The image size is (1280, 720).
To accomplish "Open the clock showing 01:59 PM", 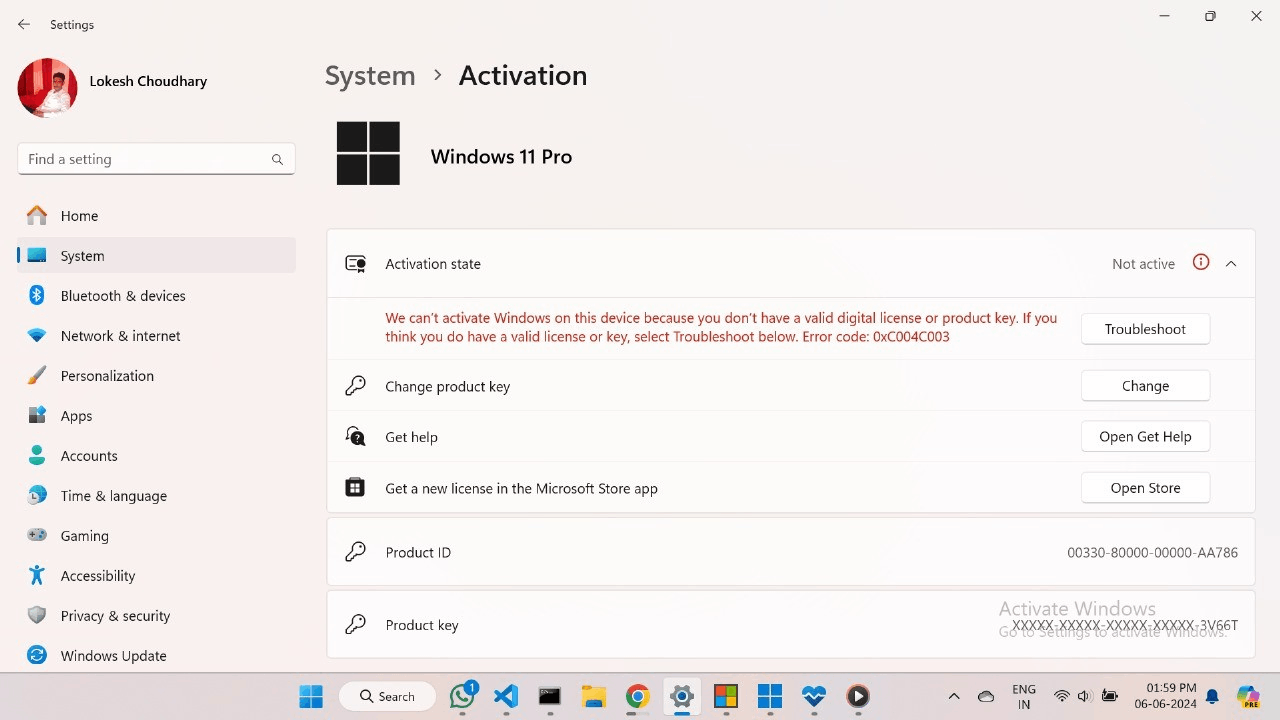I will point(1165,696).
